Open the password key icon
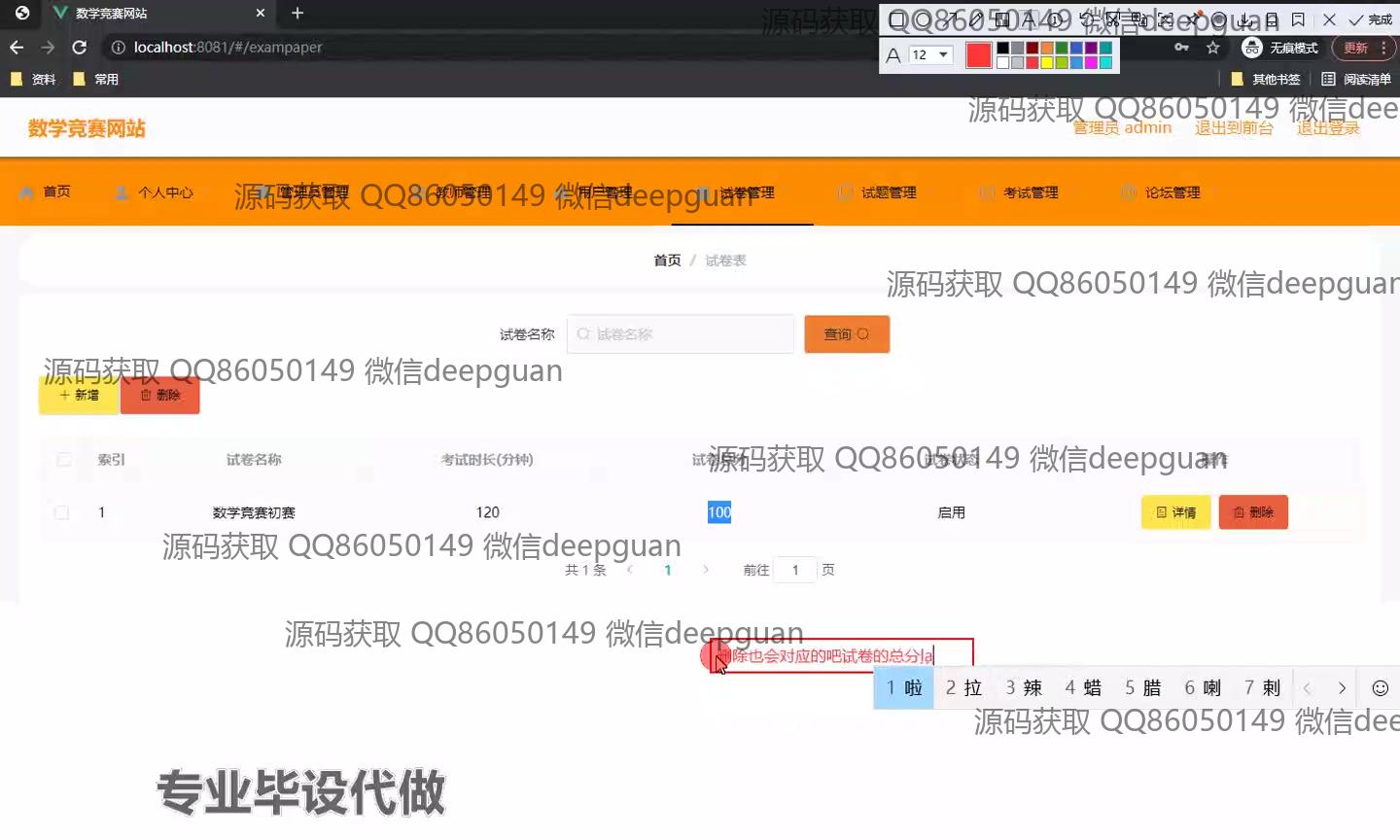1400x840 pixels. 1181,48
